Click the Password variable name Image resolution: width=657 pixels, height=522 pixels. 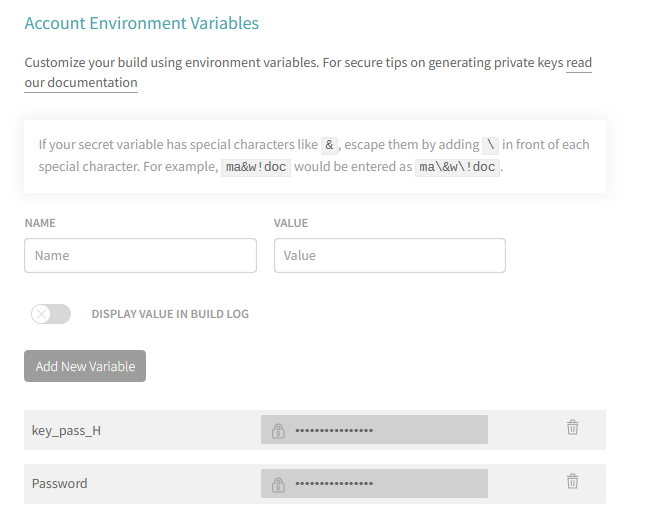pos(59,484)
